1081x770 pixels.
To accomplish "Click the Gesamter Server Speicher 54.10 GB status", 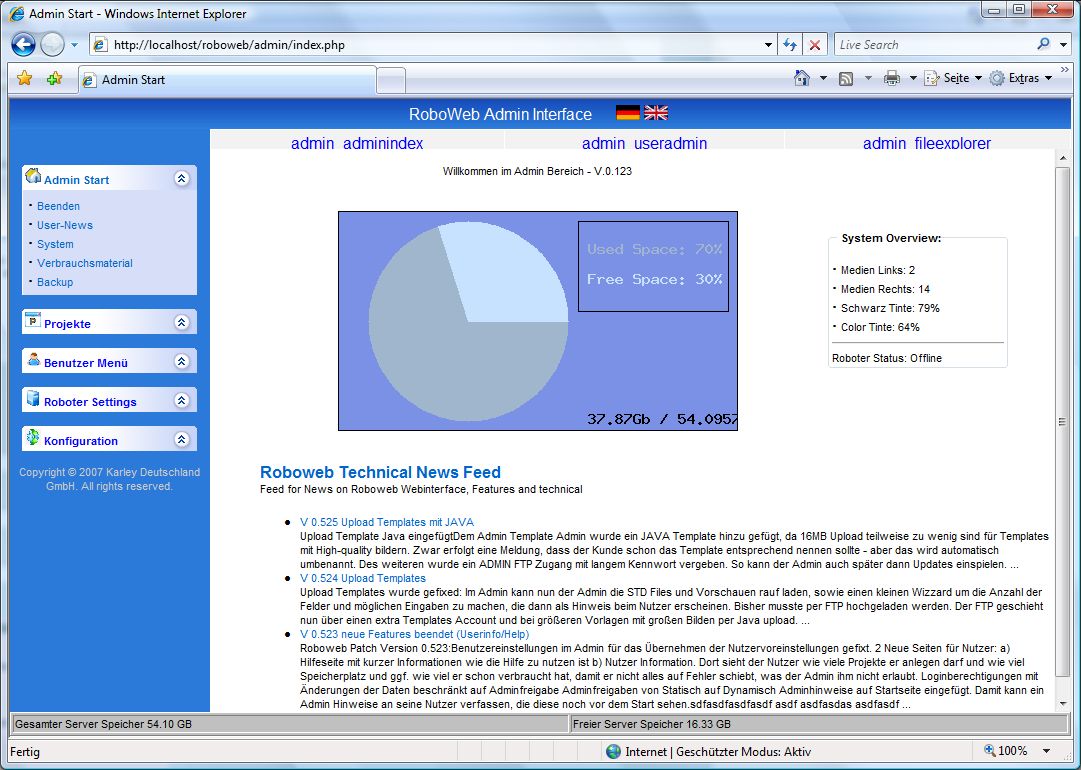I will (x=290, y=724).
